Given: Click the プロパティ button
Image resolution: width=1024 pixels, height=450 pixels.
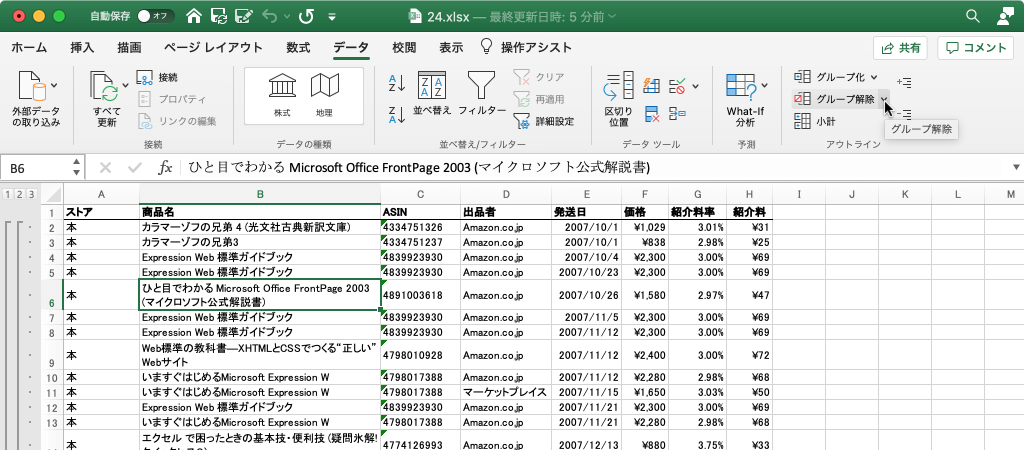Looking at the screenshot, I should pos(172,99).
